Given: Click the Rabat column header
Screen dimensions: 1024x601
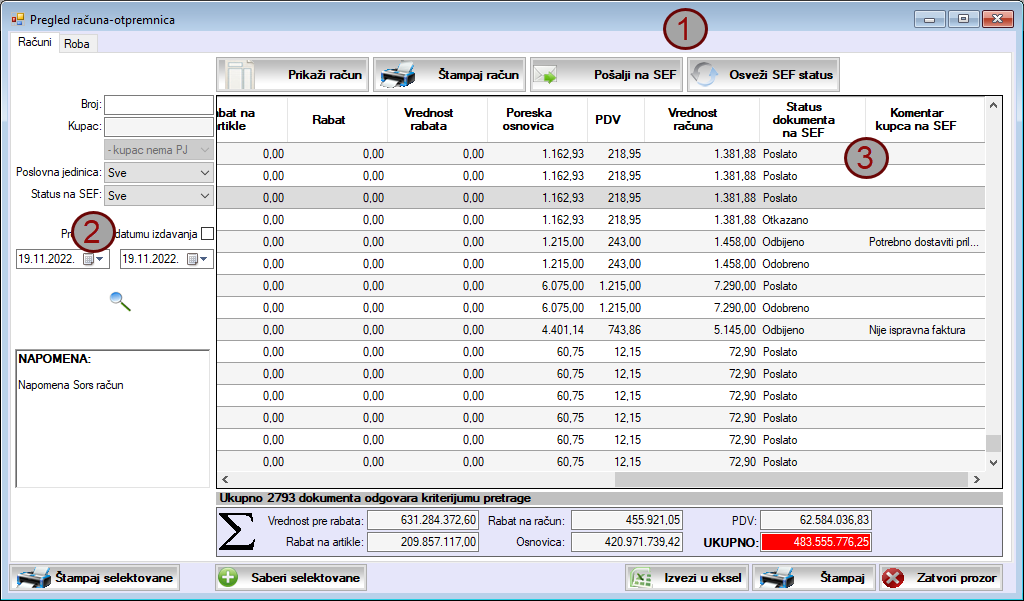Looking at the screenshot, I should (x=338, y=120).
